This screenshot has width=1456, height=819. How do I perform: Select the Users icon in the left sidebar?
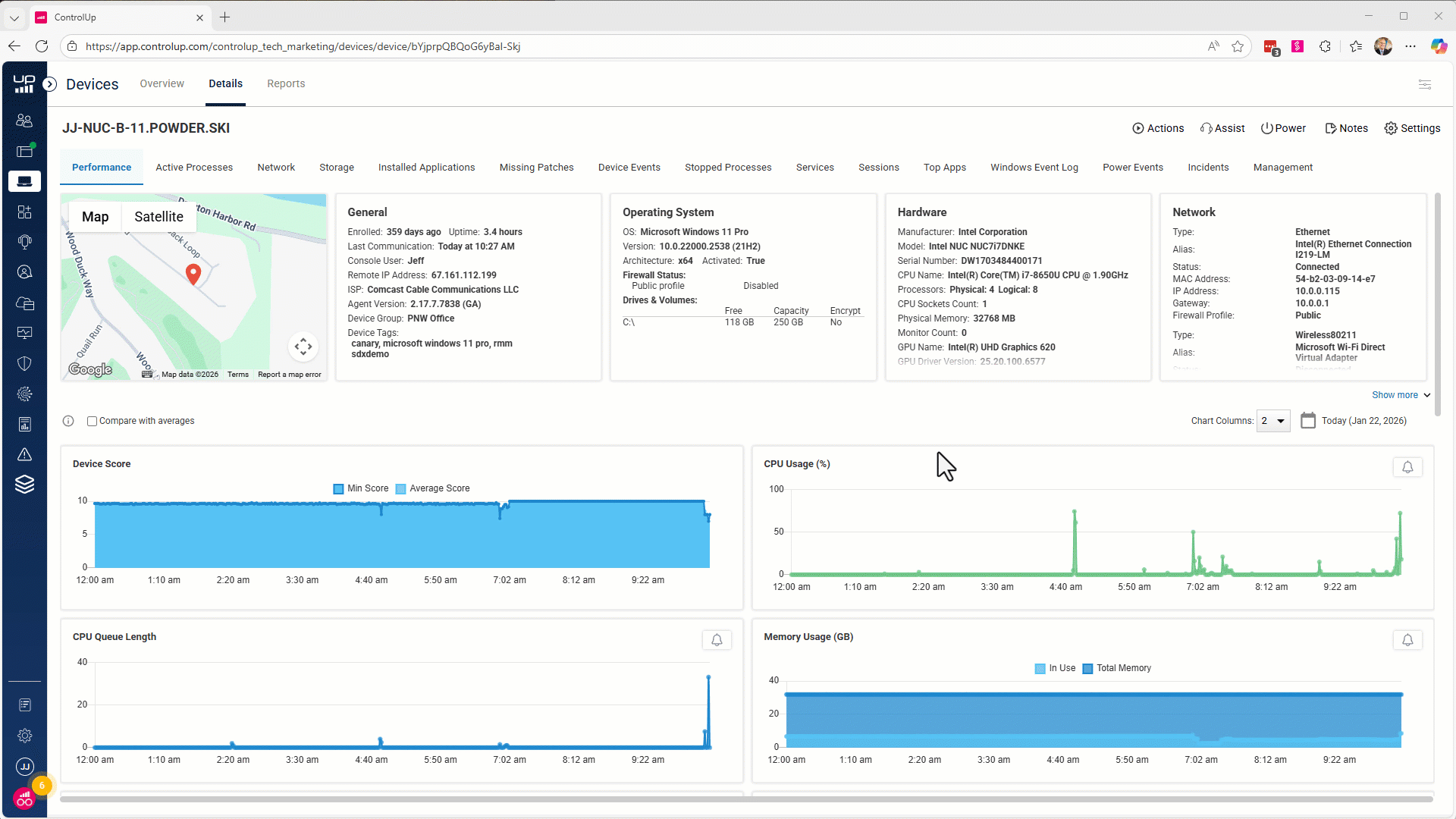click(x=24, y=120)
